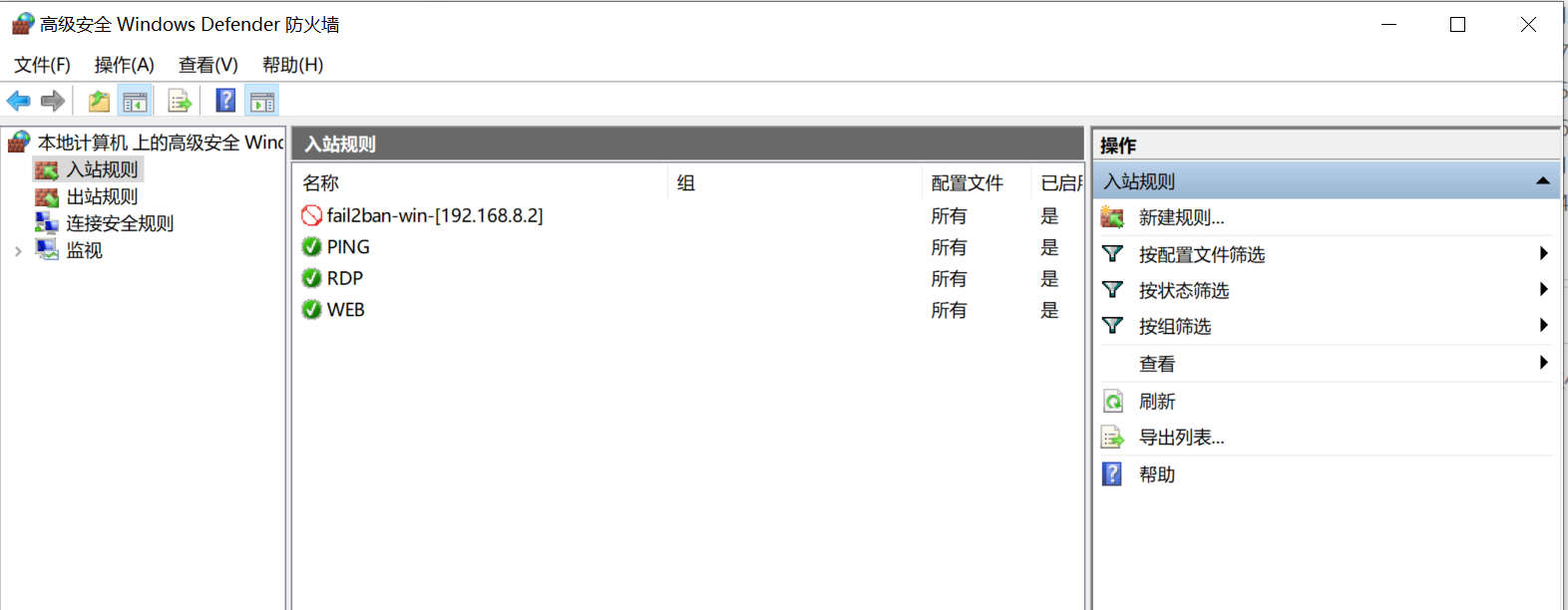Click 导出列表... in actions pane
1568x610 pixels.
1182,438
